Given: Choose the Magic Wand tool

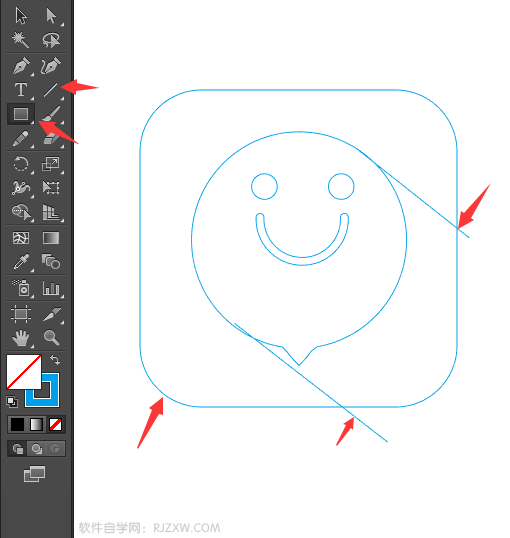Looking at the screenshot, I should tap(20, 40).
